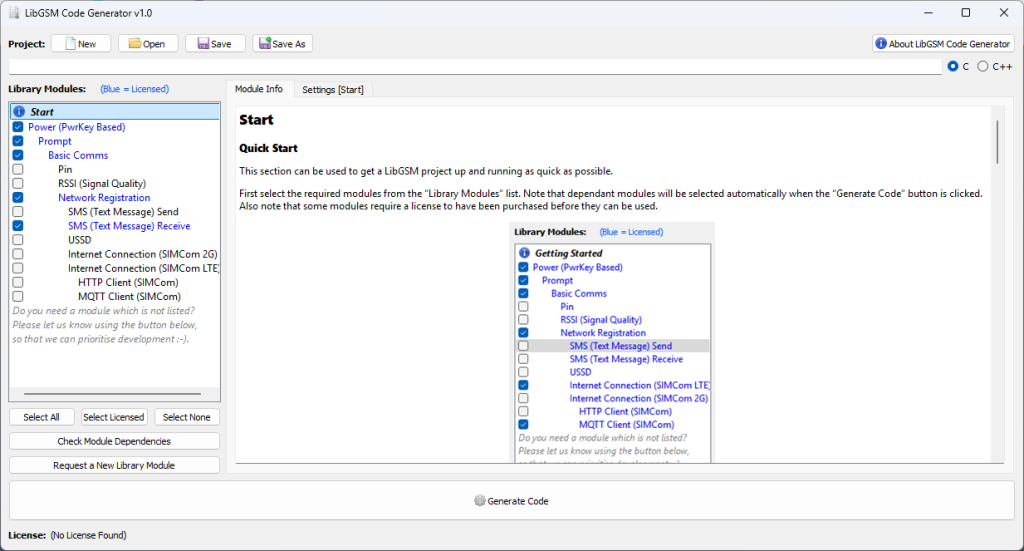Select the Basic Comms module label
The image size is (1024, 551).
(78, 155)
